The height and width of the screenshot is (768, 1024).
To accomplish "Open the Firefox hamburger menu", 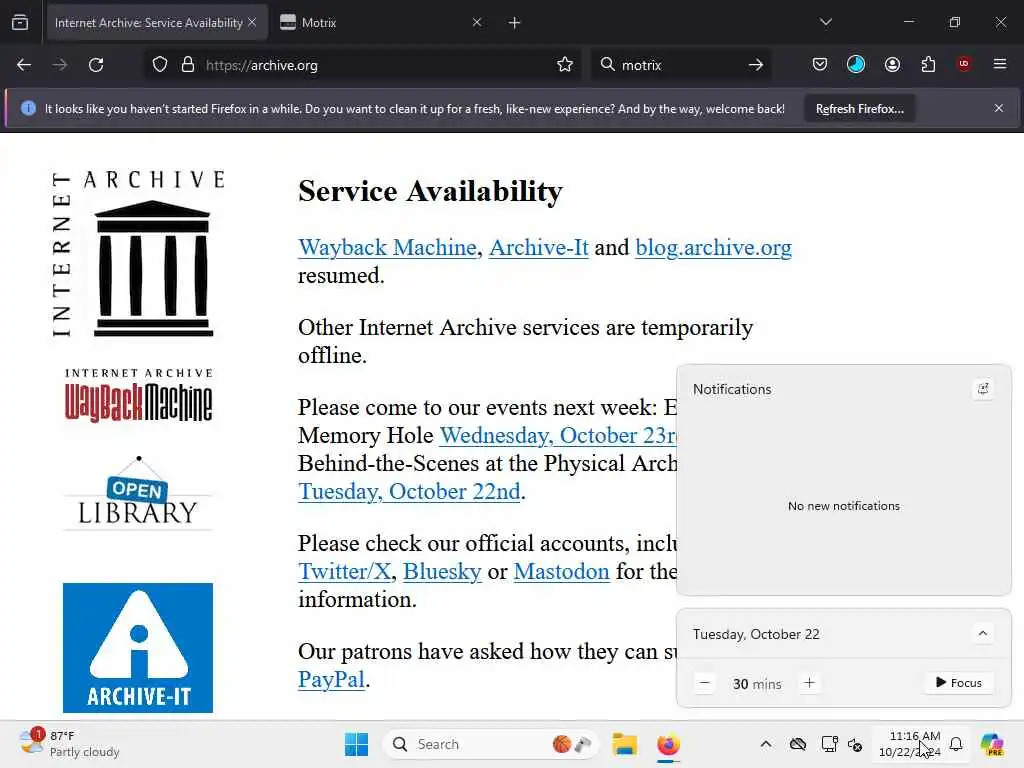I will (1000, 64).
